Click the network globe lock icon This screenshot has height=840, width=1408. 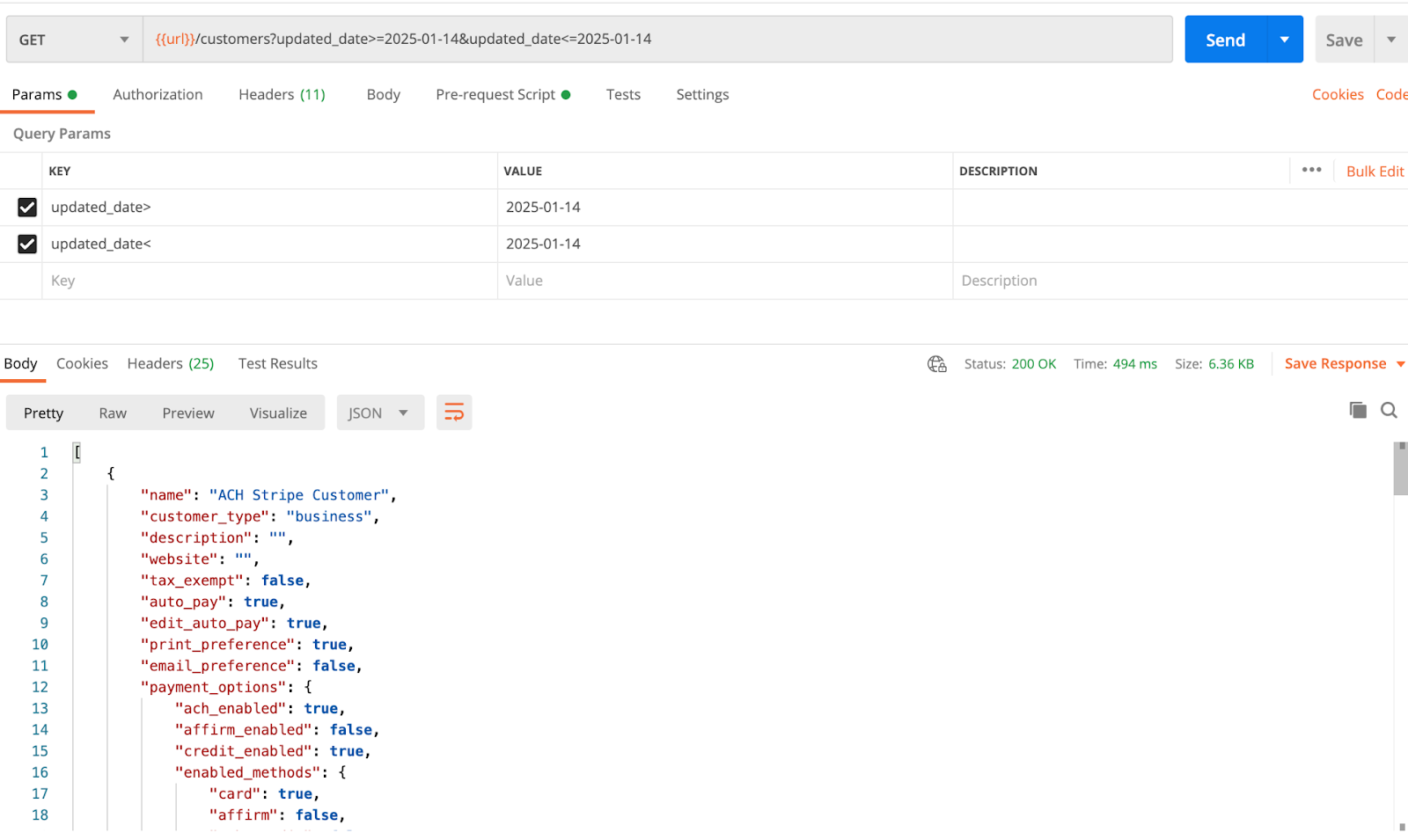[x=936, y=364]
